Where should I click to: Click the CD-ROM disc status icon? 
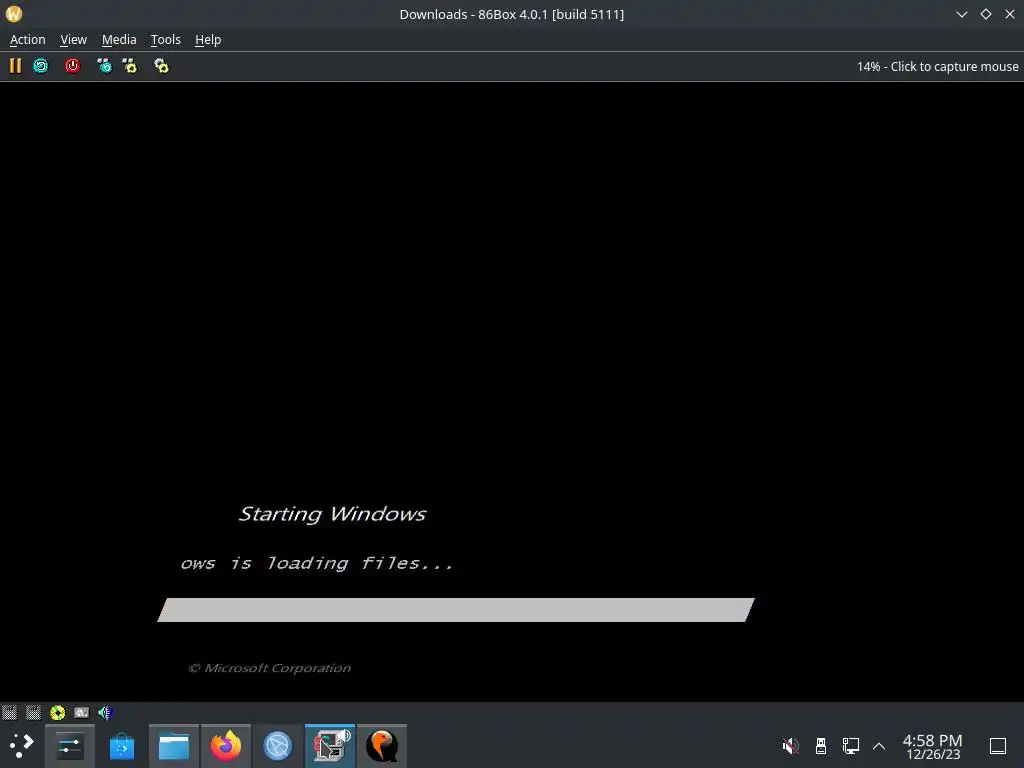point(57,712)
